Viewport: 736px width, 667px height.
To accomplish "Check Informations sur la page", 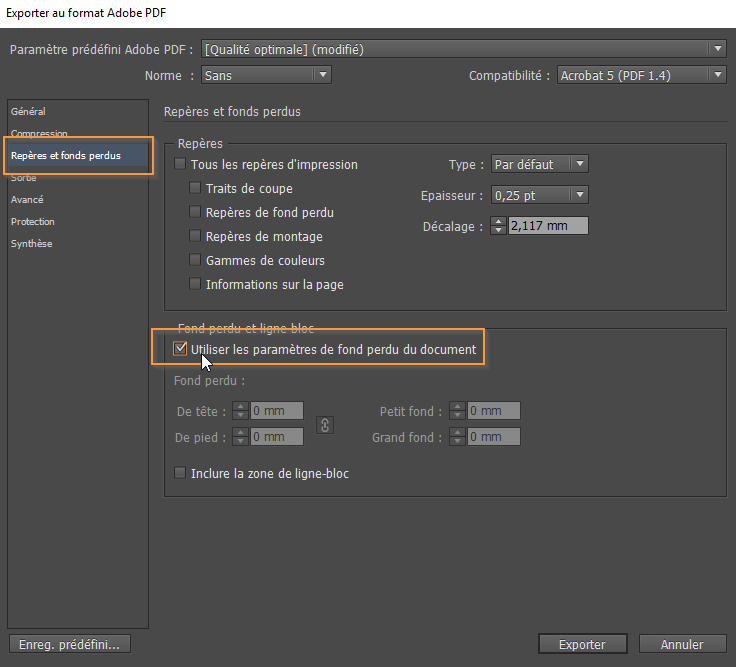I will click(195, 284).
